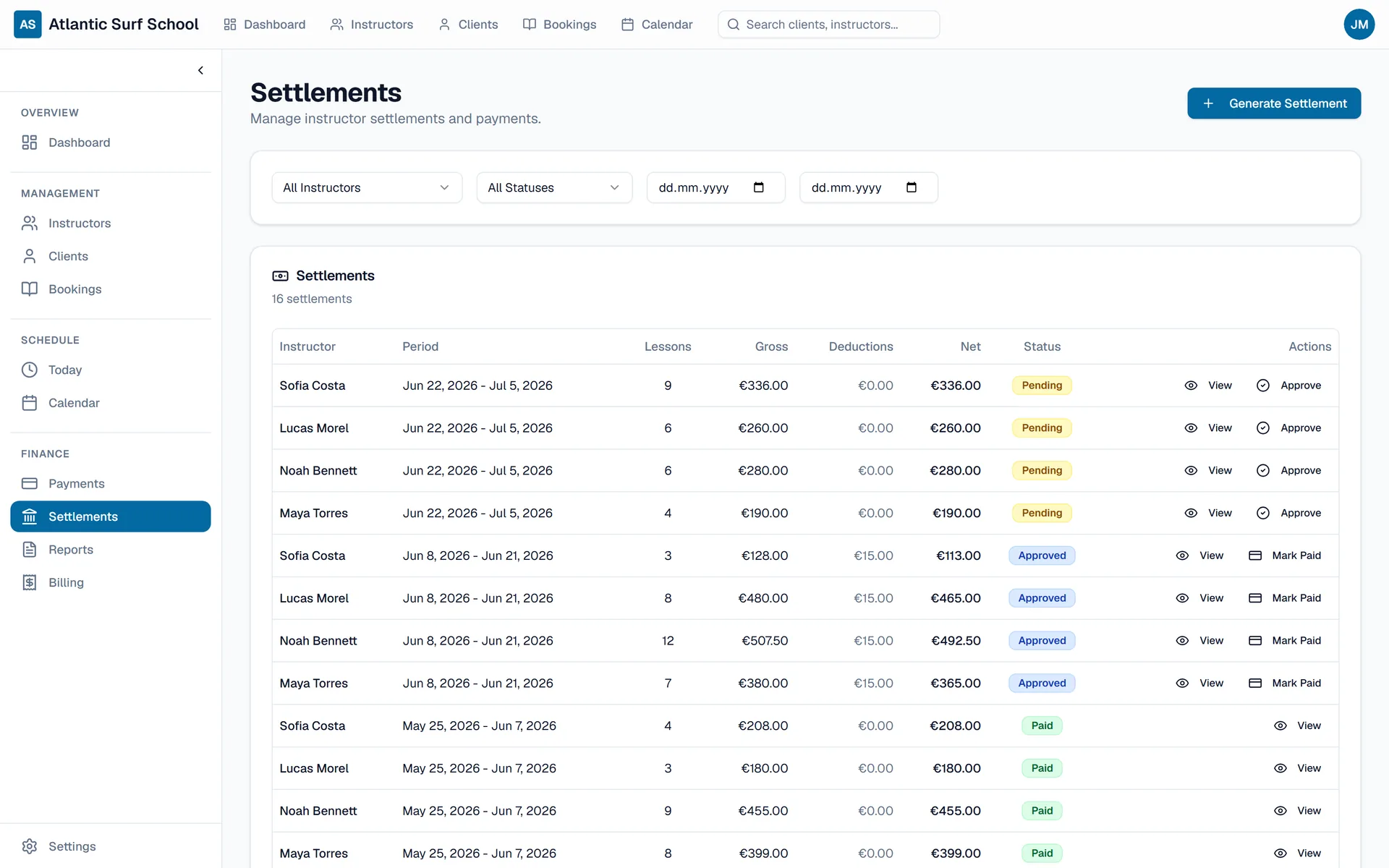This screenshot has height=868, width=1389.
Task: Click the Pending badge in Sofia Costa's row
Action: 1042,386
